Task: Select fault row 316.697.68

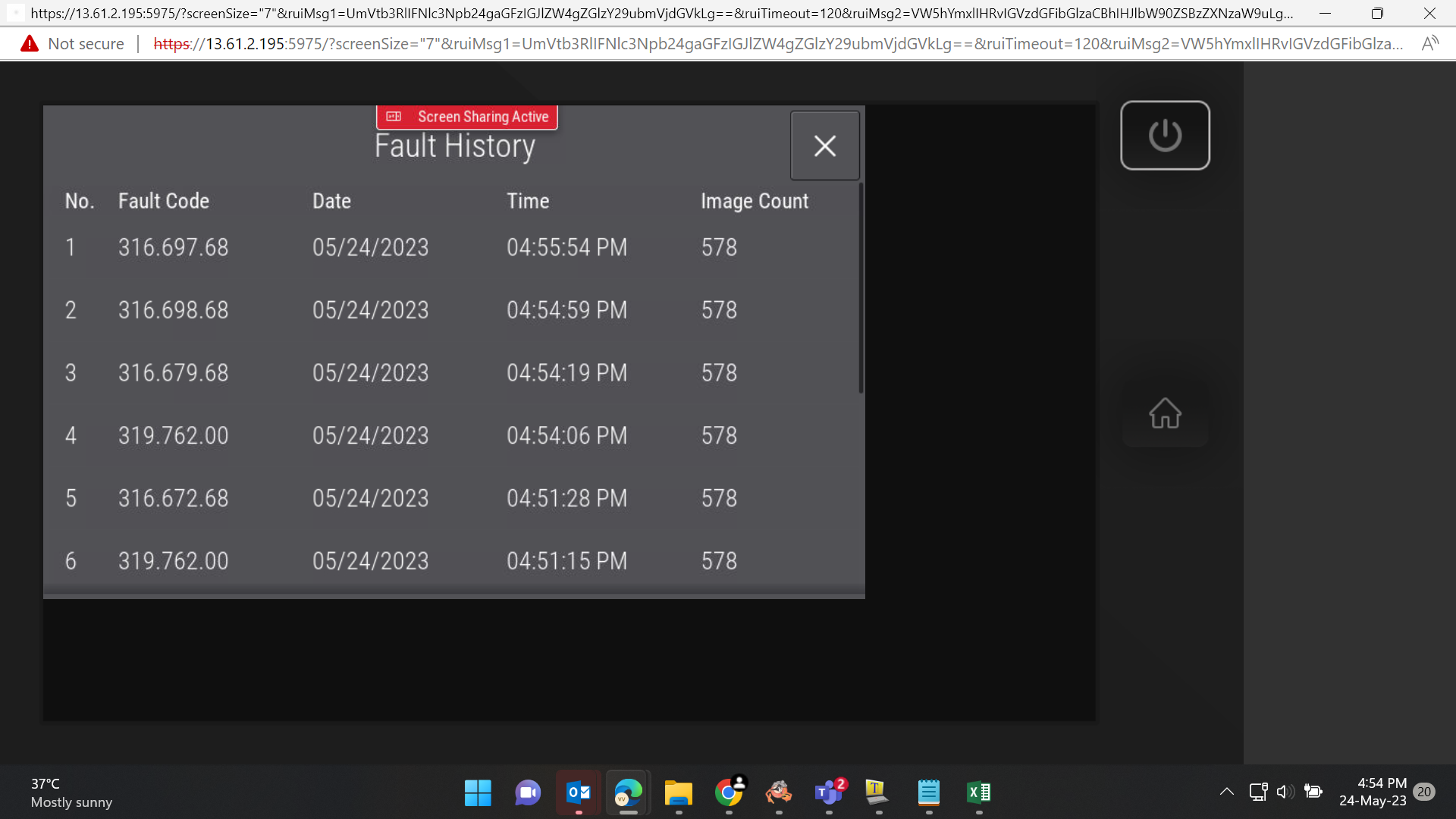Action: [x=452, y=247]
